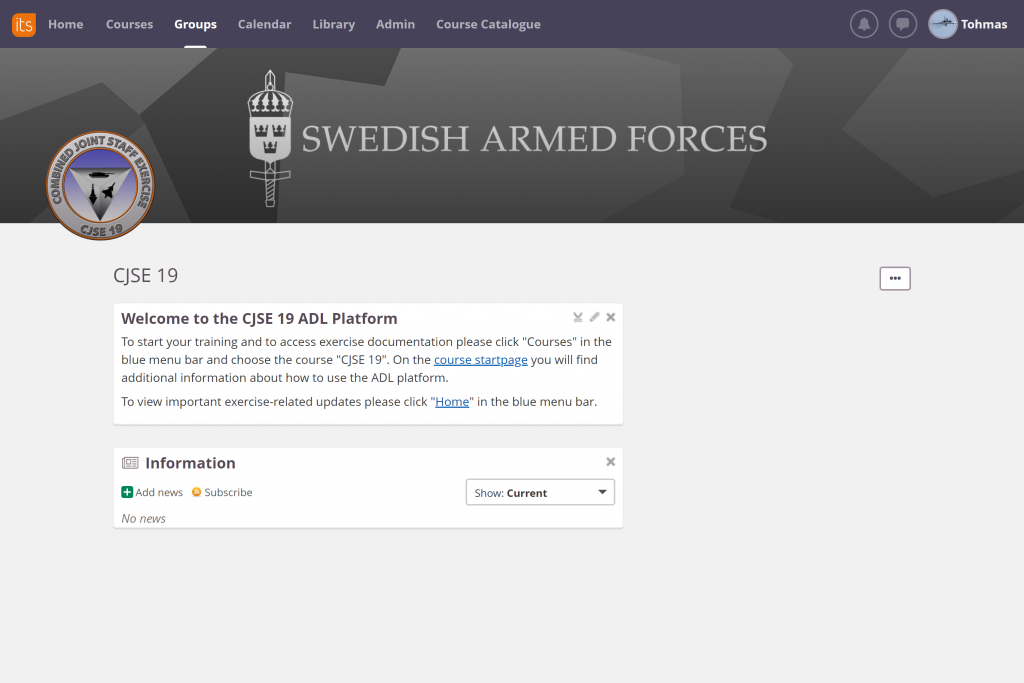Viewport: 1024px width, 683px height.
Task: Open the Library menu item
Action: click(x=334, y=24)
